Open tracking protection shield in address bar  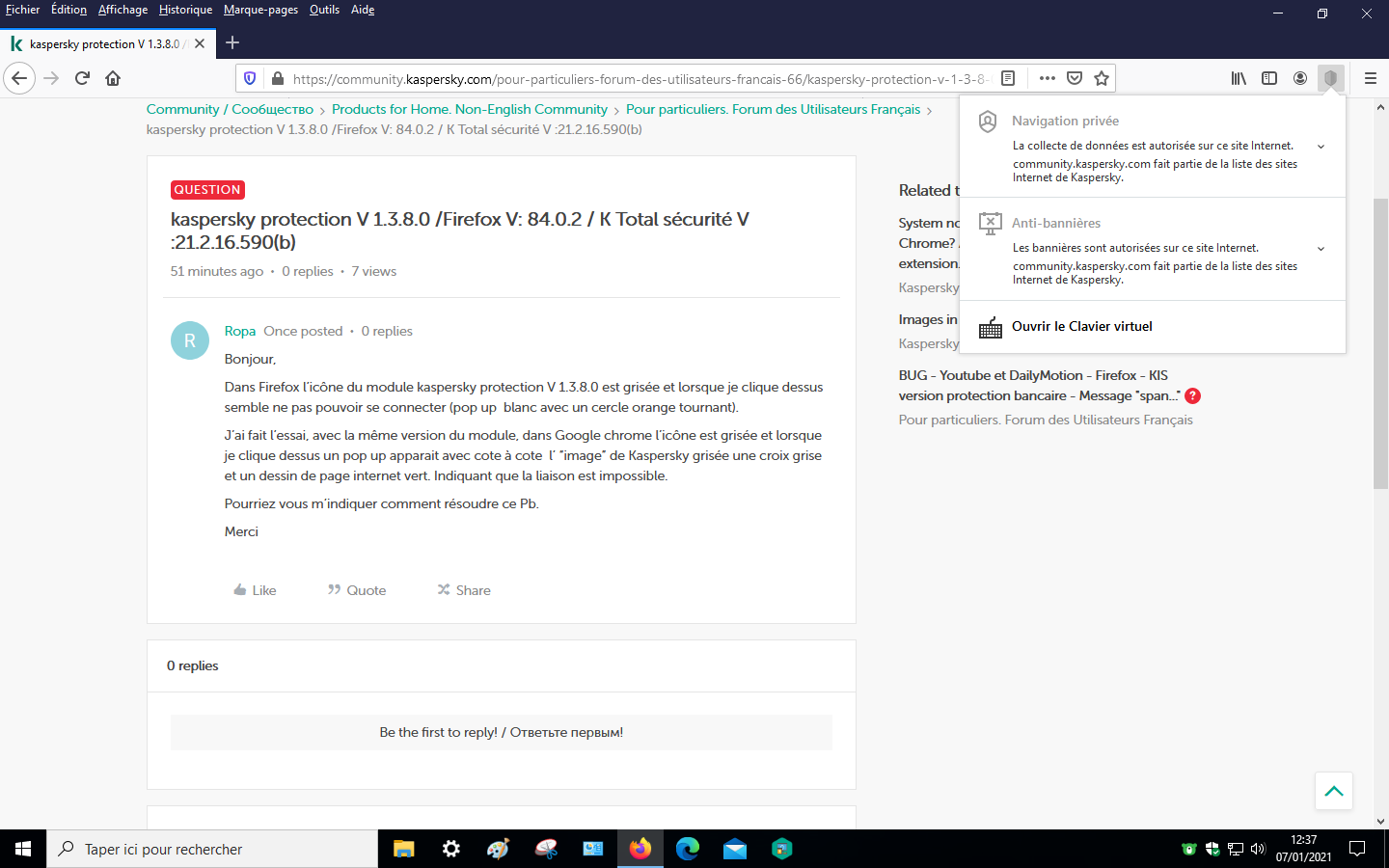pyautogui.click(x=250, y=79)
